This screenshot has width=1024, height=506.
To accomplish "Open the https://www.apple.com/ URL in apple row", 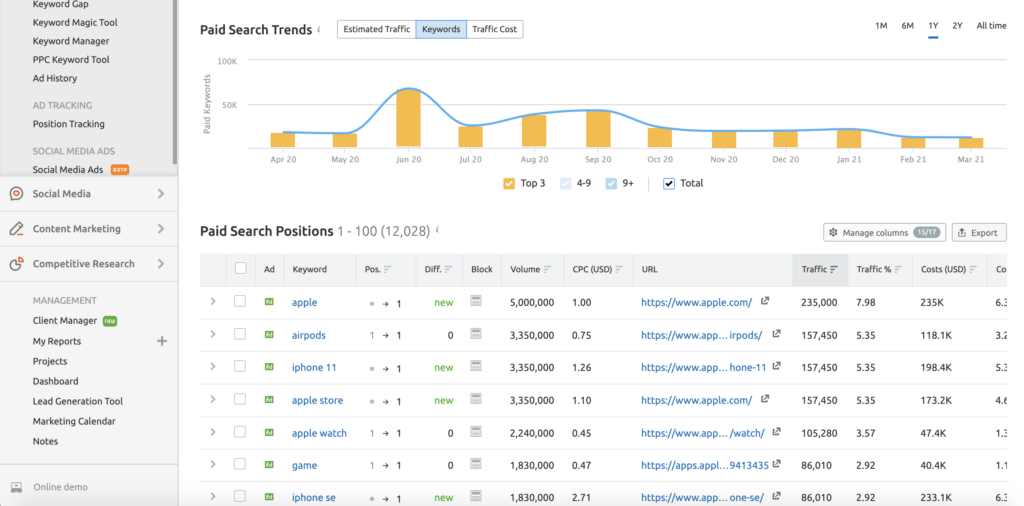I will 696,302.
